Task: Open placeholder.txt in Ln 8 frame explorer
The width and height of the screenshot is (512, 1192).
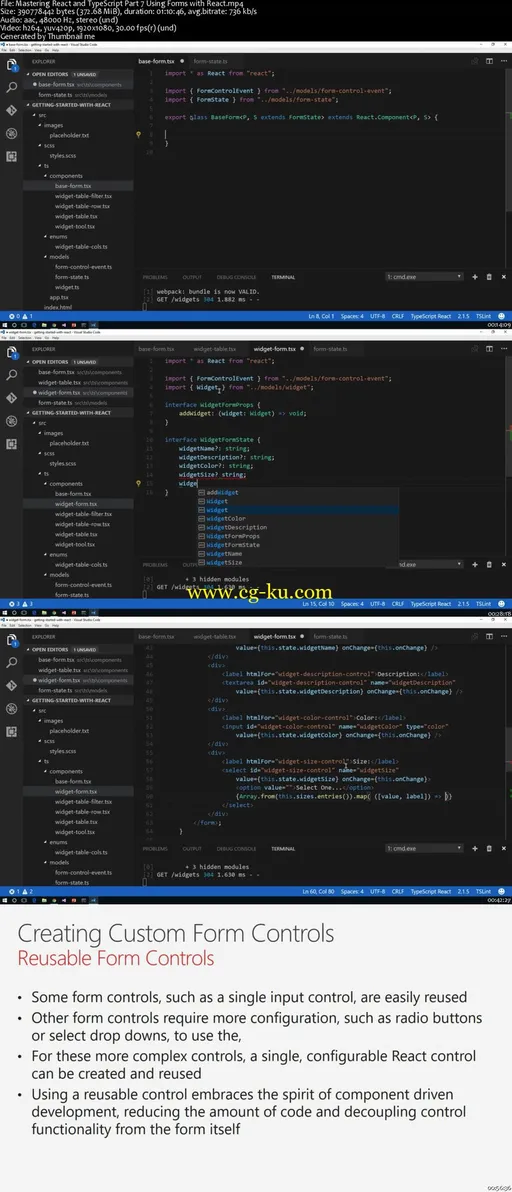Action: (70, 135)
